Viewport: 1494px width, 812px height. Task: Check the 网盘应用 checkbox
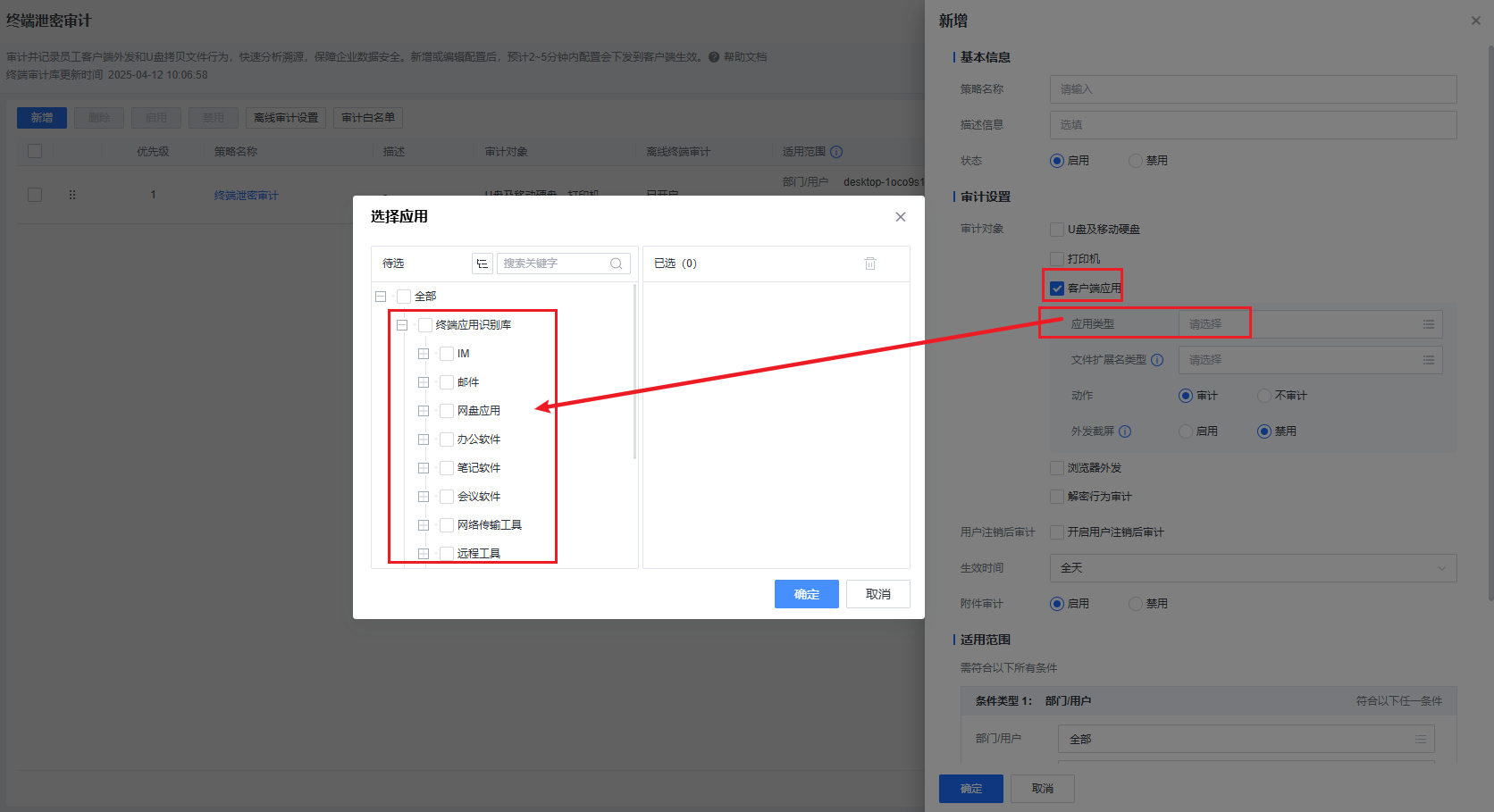coord(447,411)
